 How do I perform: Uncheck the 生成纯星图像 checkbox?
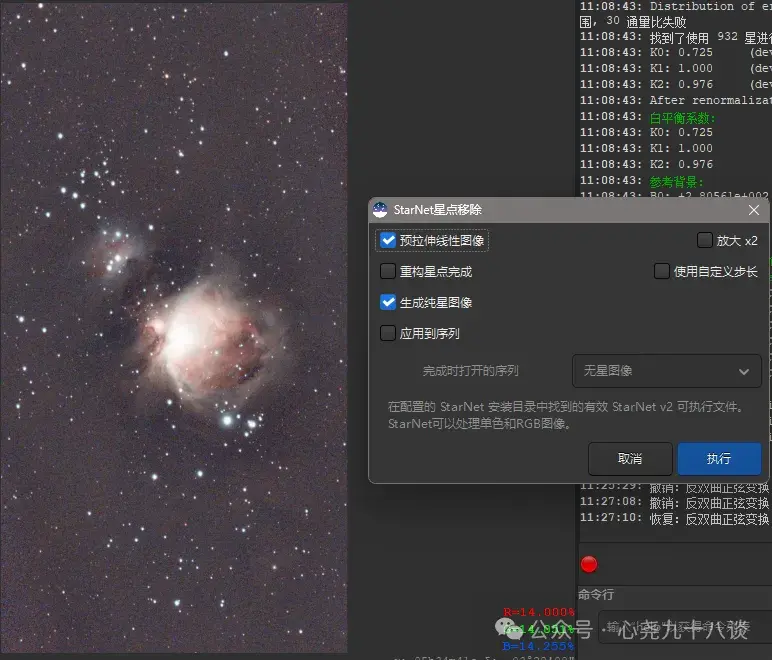coord(388,302)
